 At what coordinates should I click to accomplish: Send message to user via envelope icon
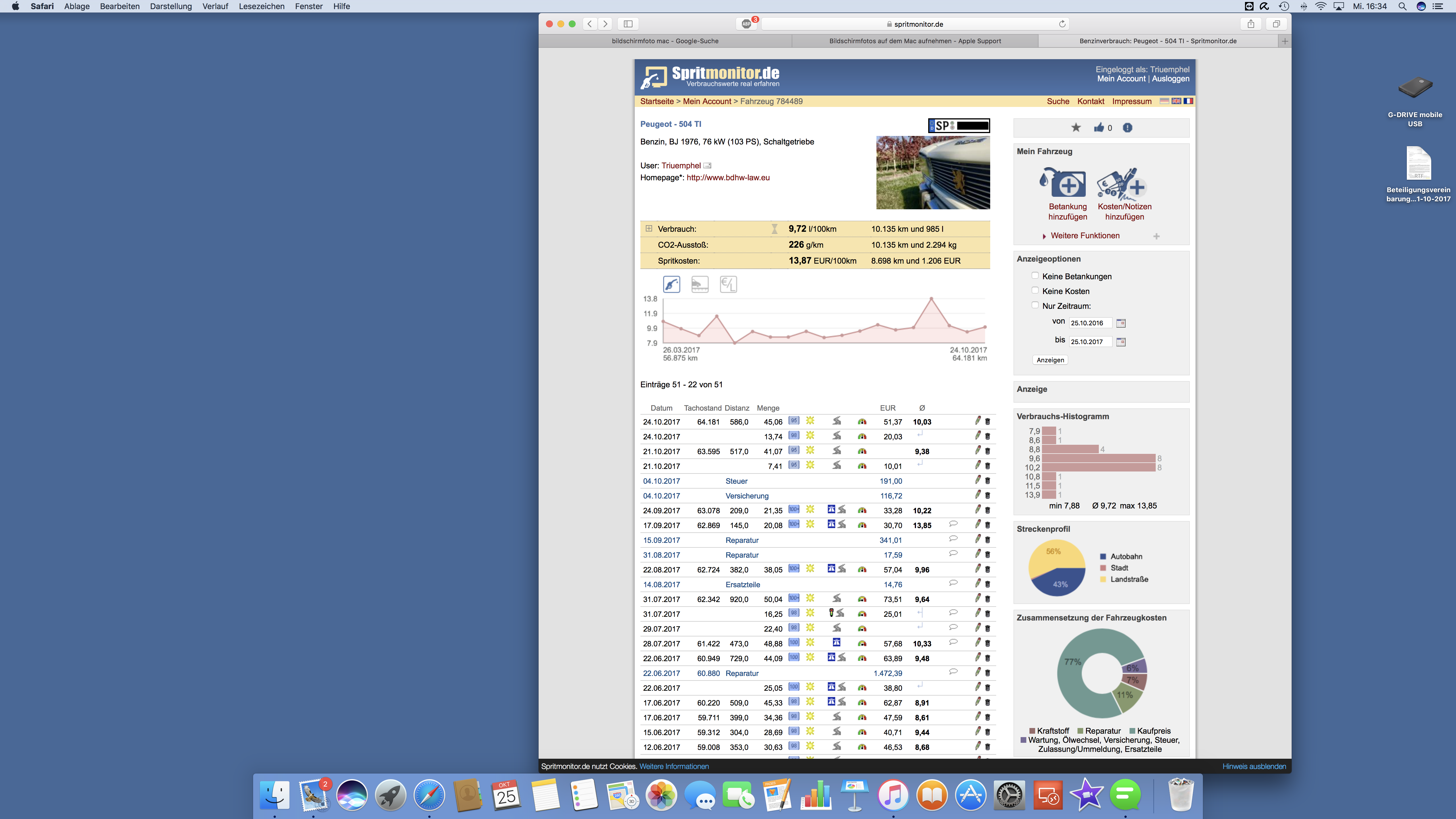click(707, 166)
